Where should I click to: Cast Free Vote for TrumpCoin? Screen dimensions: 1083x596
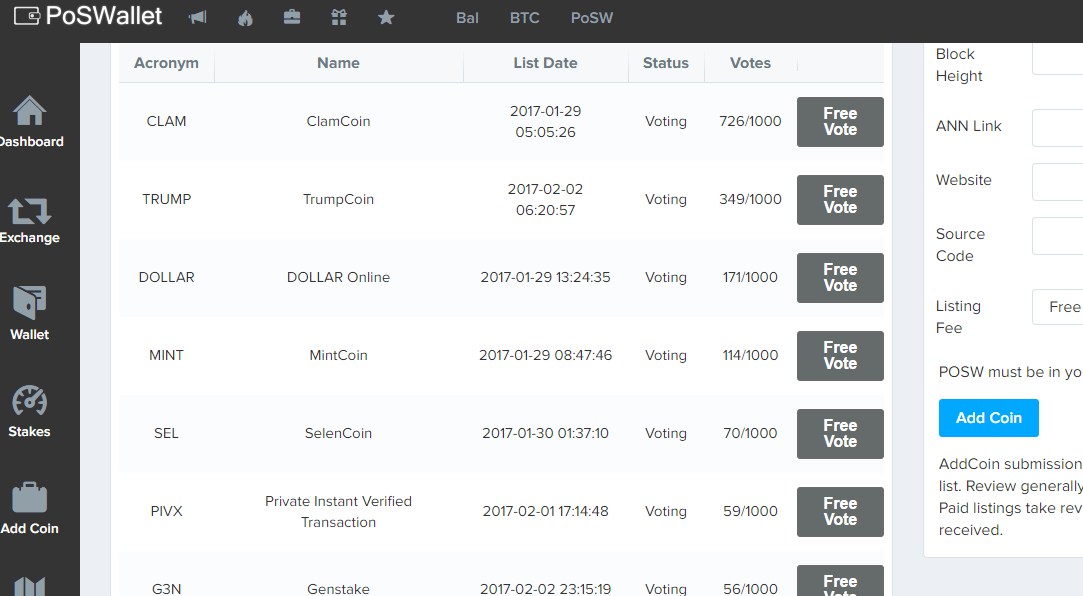[840, 200]
